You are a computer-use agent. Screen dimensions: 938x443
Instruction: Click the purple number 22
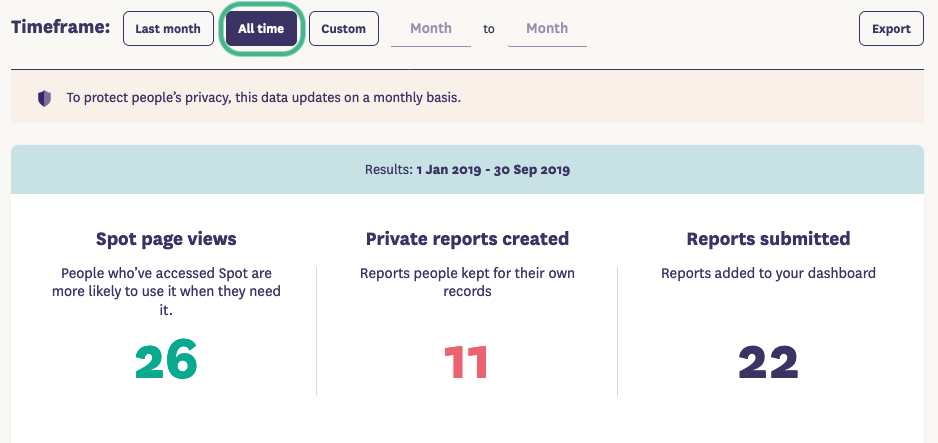click(x=768, y=362)
